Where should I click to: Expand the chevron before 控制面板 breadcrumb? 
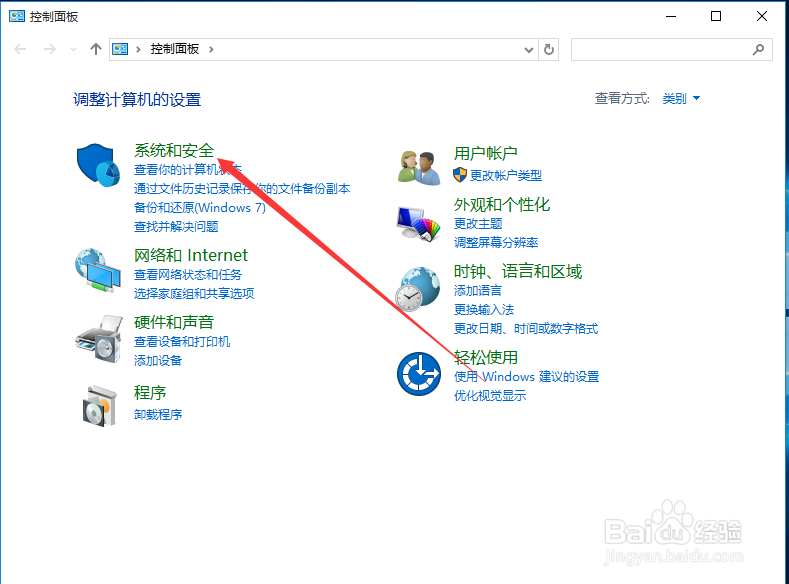[138, 49]
